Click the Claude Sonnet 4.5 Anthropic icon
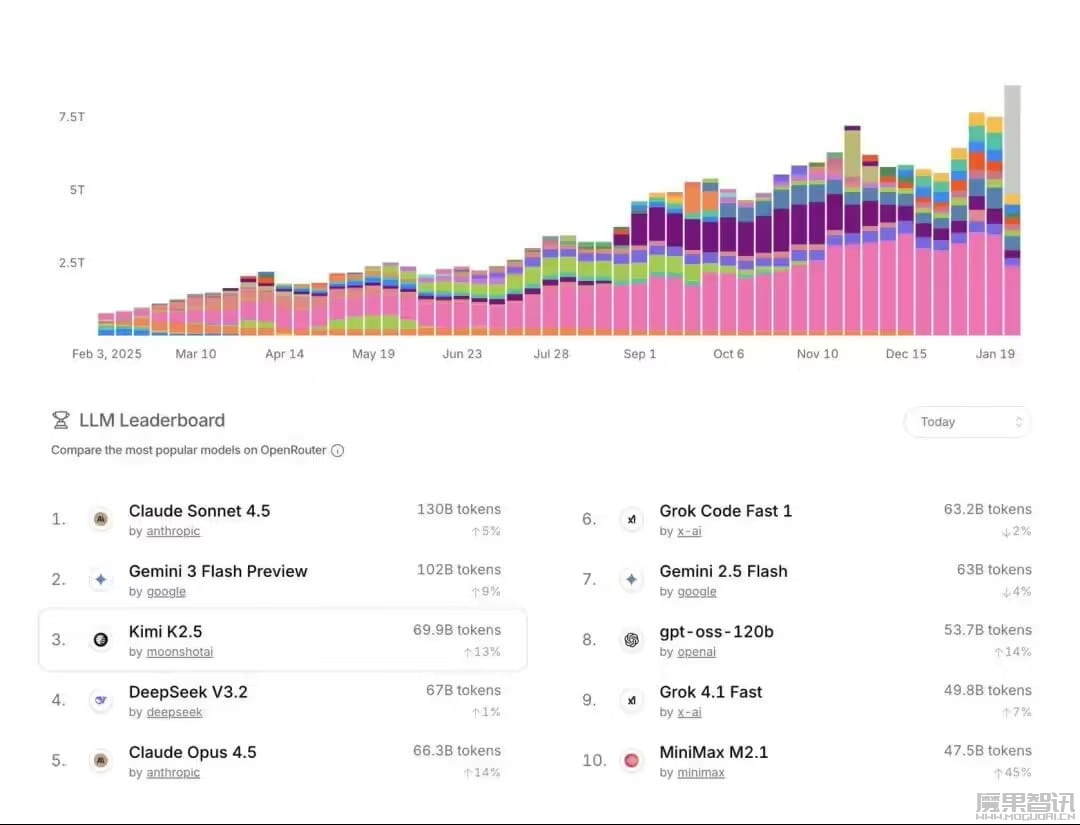The image size is (1080, 825). click(100, 519)
